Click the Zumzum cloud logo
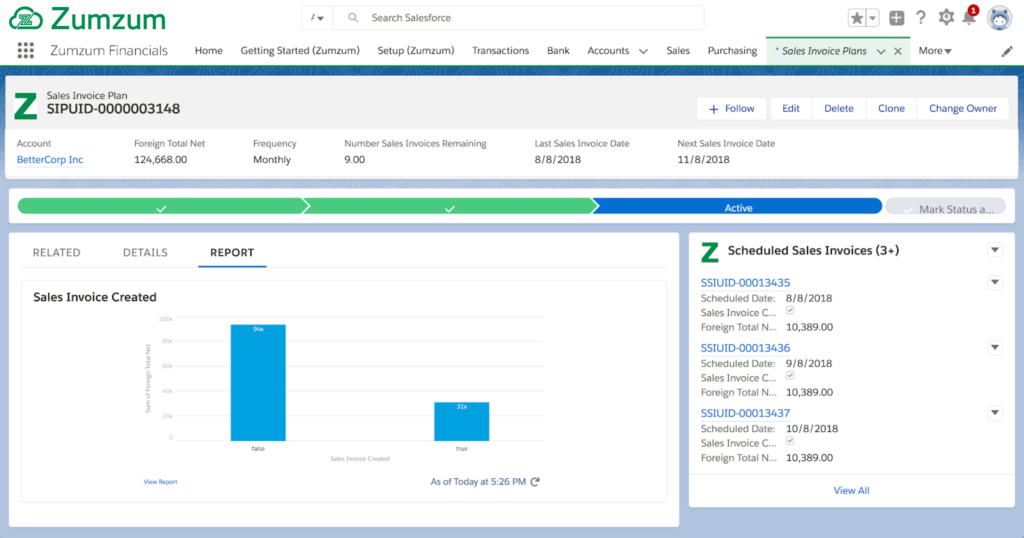 pyautogui.click(x=26, y=18)
